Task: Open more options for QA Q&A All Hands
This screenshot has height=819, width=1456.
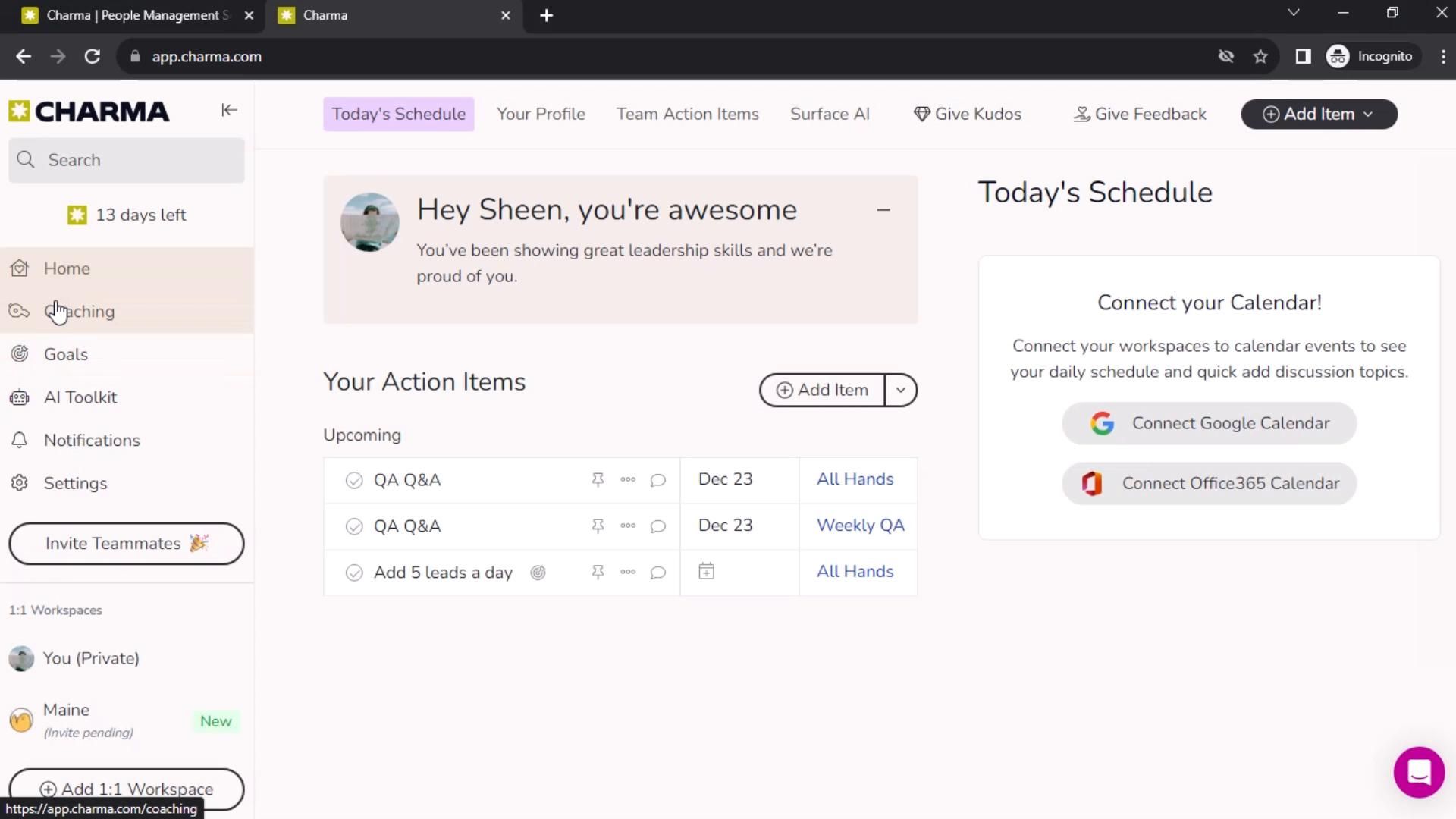Action: pyautogui.click(x=628, y=480)
